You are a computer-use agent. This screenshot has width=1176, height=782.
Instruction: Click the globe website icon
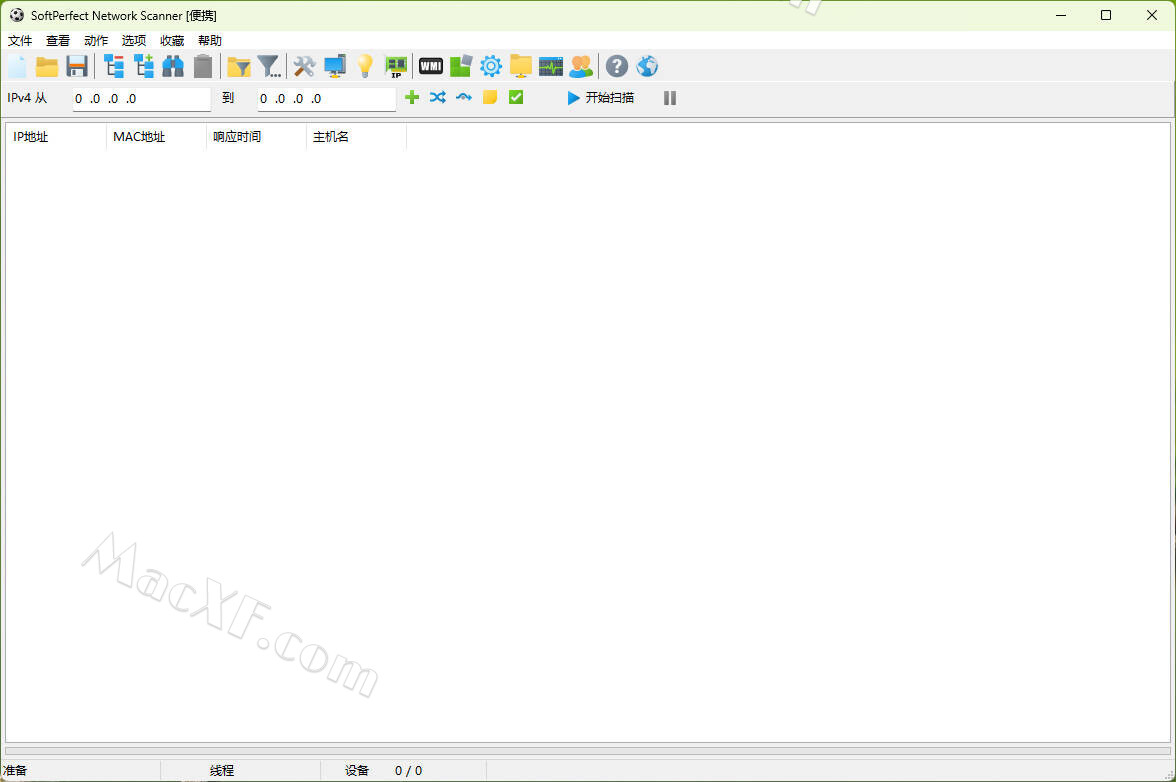pyautogui.click(x=646, y=67)
